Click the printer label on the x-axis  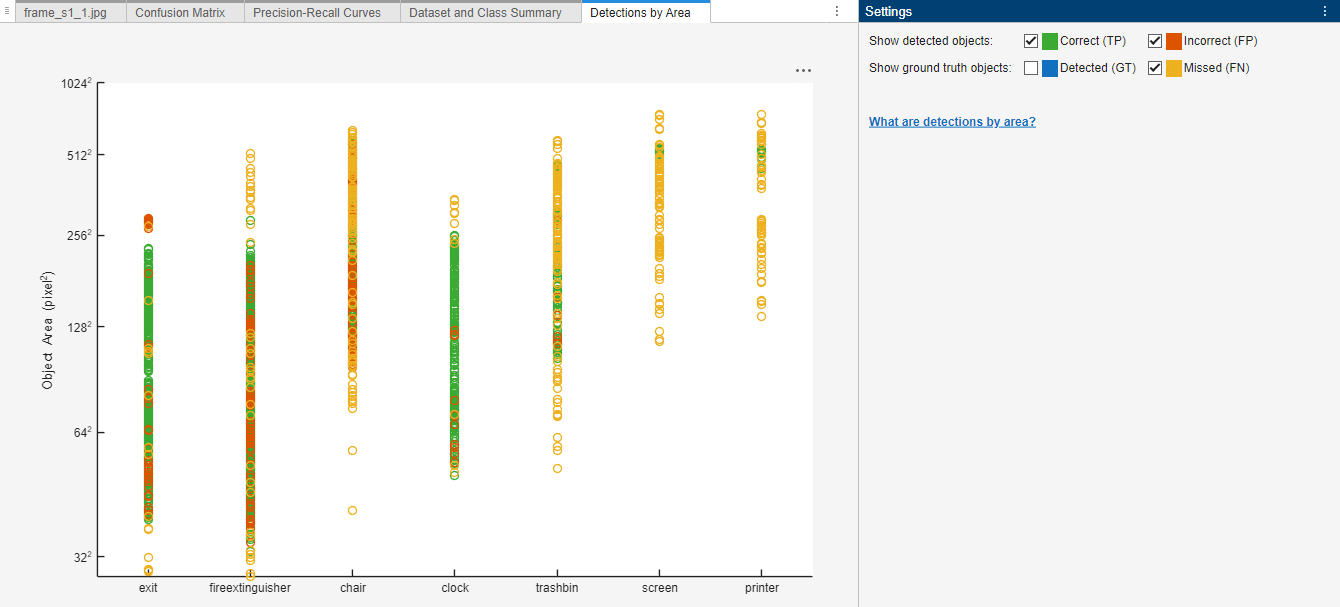click(761, 588)
